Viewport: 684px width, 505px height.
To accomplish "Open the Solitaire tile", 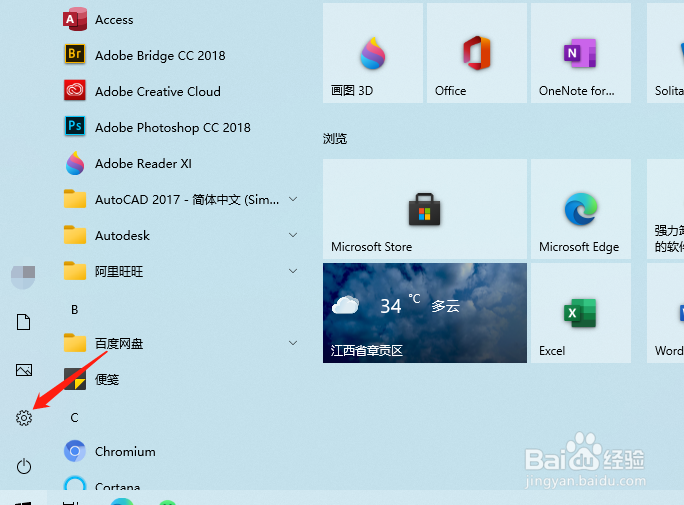I will [x=666, y=53].
